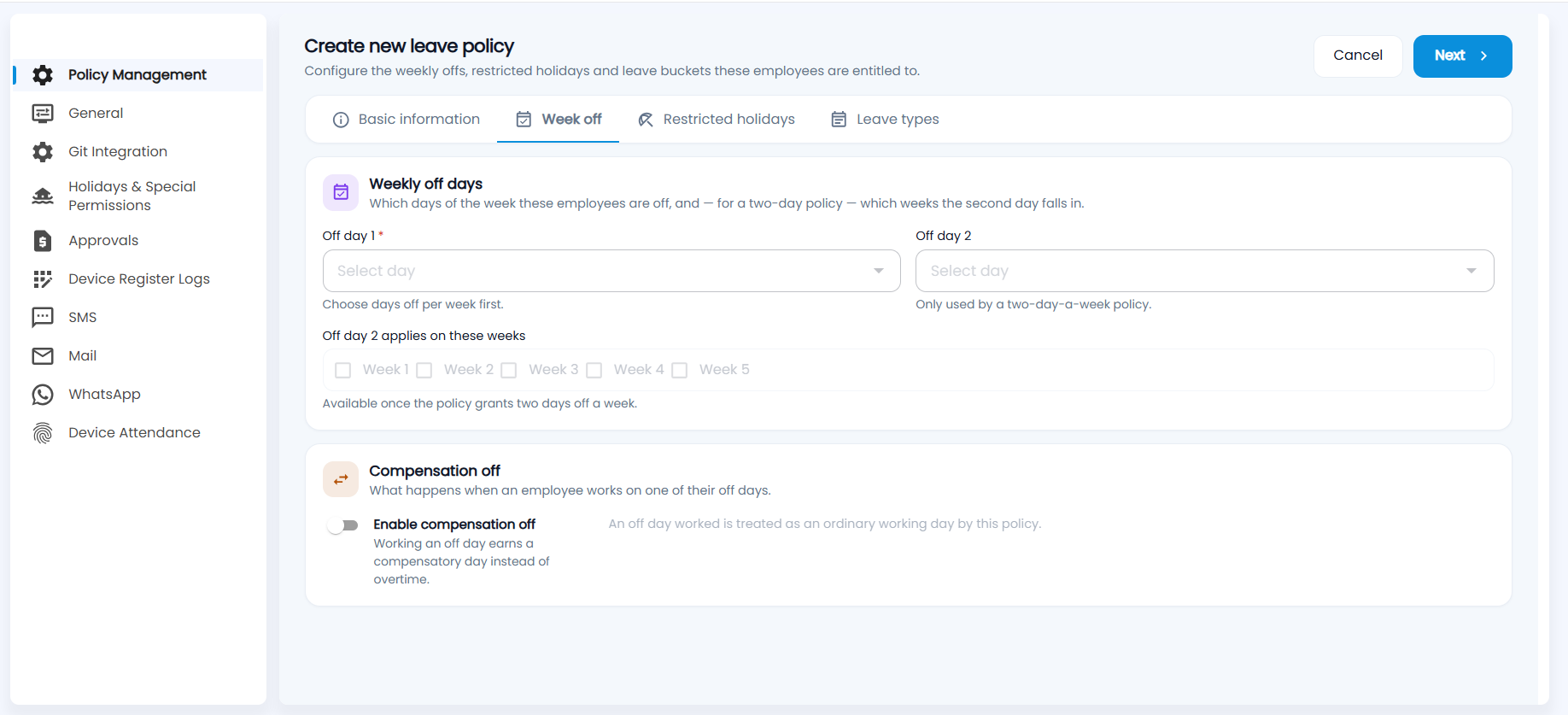Click the Device Register Logs label

tap(139, 279)
